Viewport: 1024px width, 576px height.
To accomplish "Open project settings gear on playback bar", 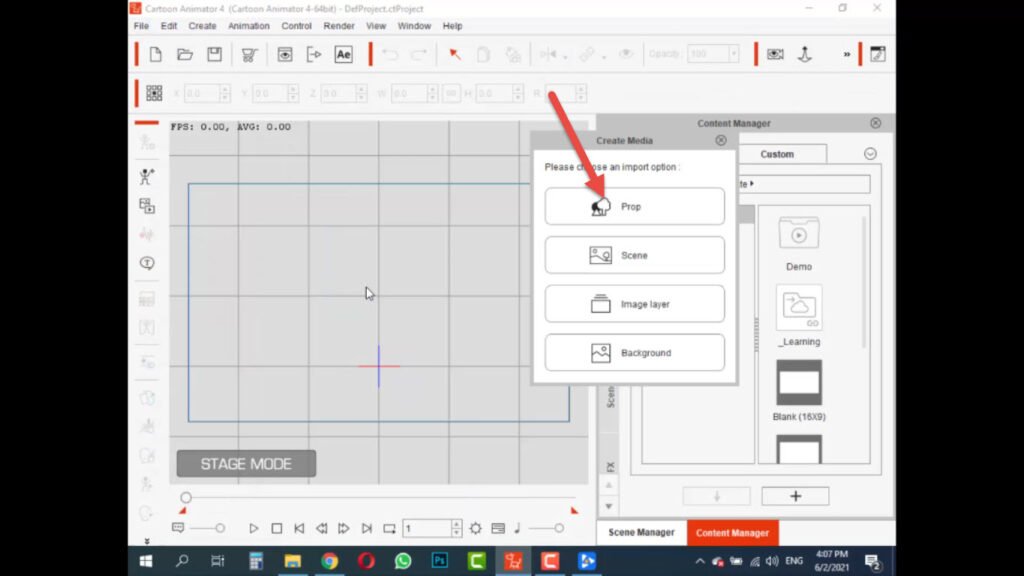I will pos(475,528).
